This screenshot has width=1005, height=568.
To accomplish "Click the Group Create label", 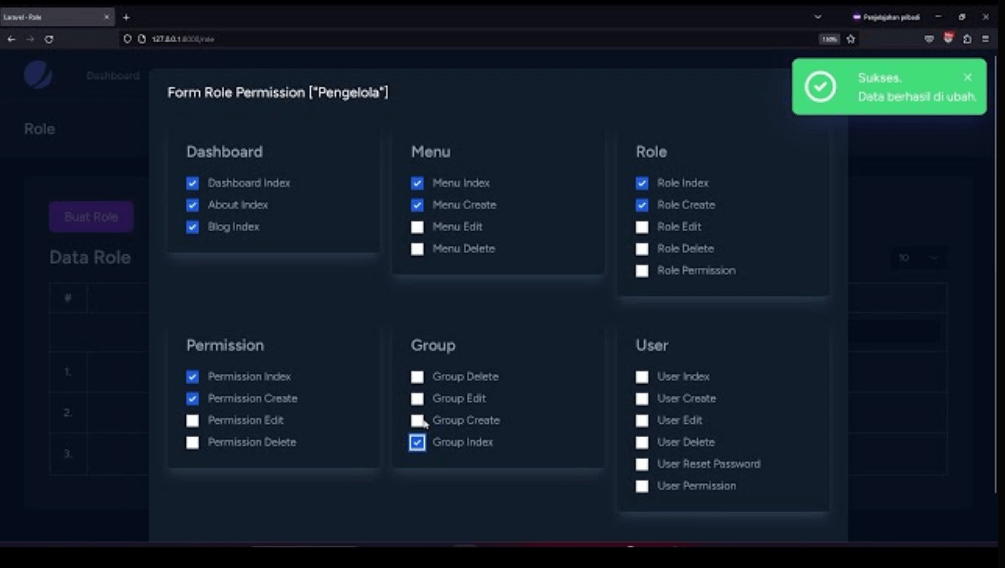I will [x=466, y=420].
